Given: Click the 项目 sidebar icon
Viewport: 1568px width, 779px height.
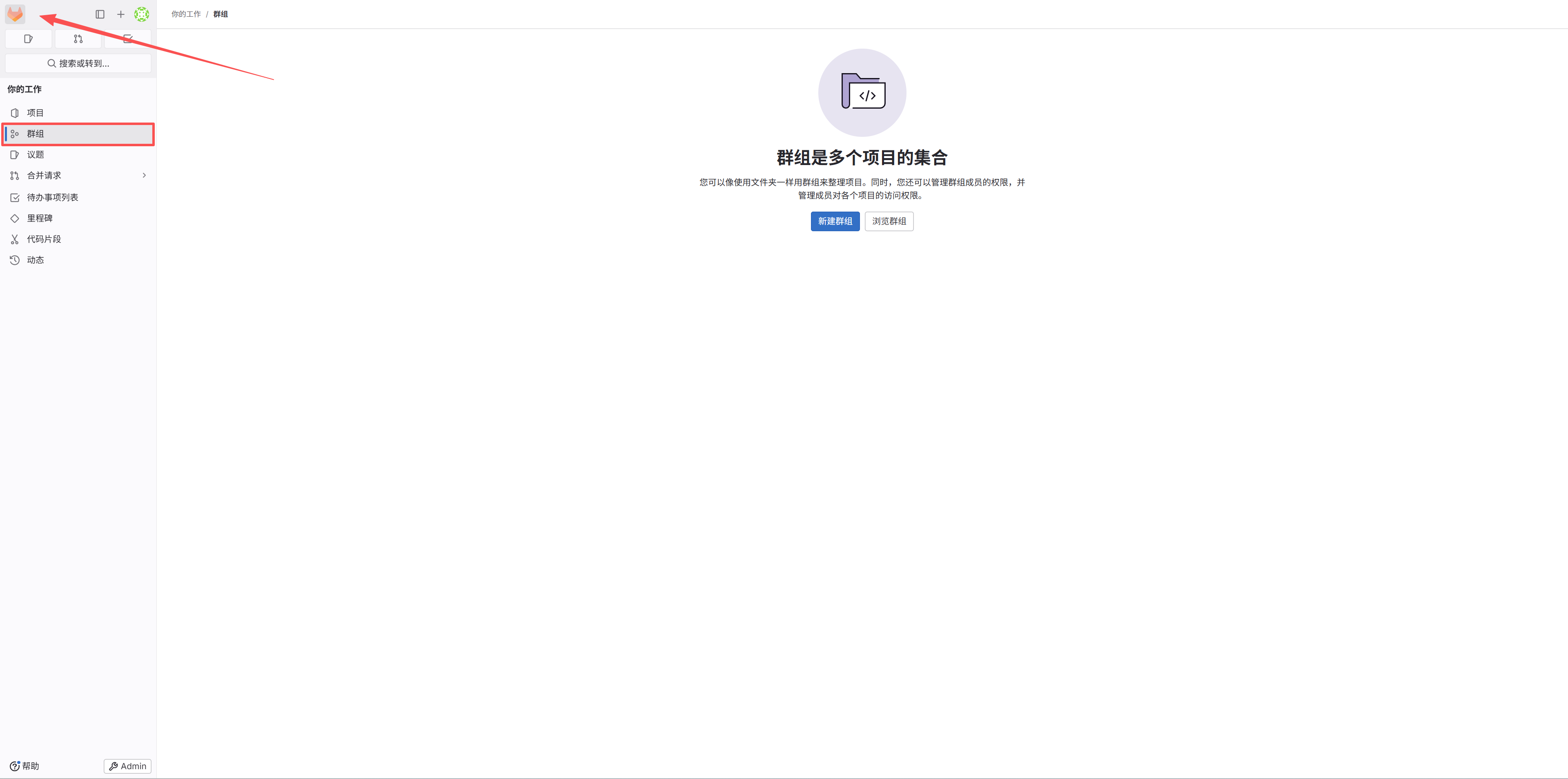Looking at the screenshot, I should coord(15,113).
